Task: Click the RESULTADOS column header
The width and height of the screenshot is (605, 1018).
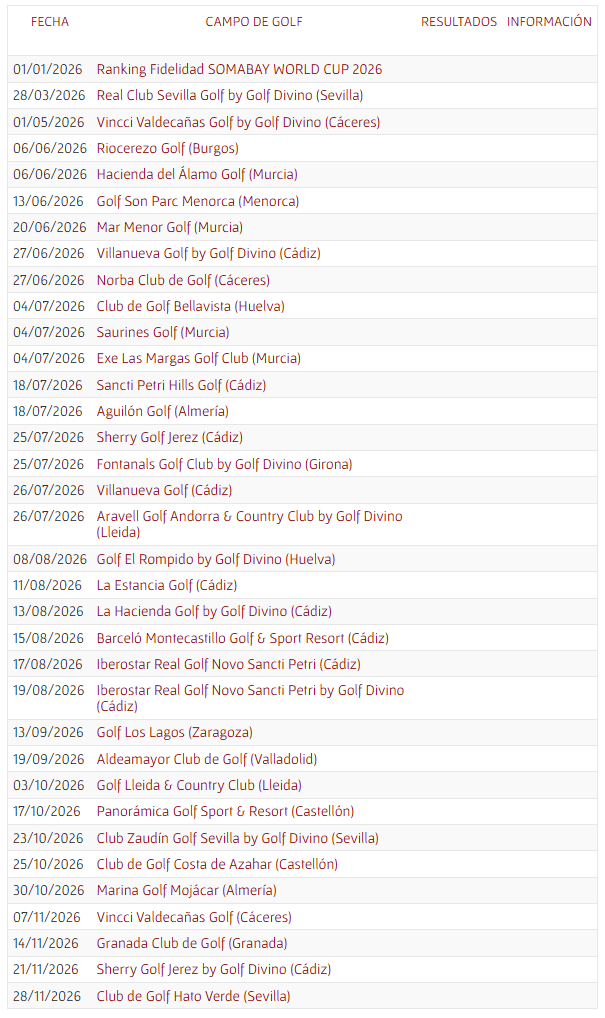Action: pos(458,21)
